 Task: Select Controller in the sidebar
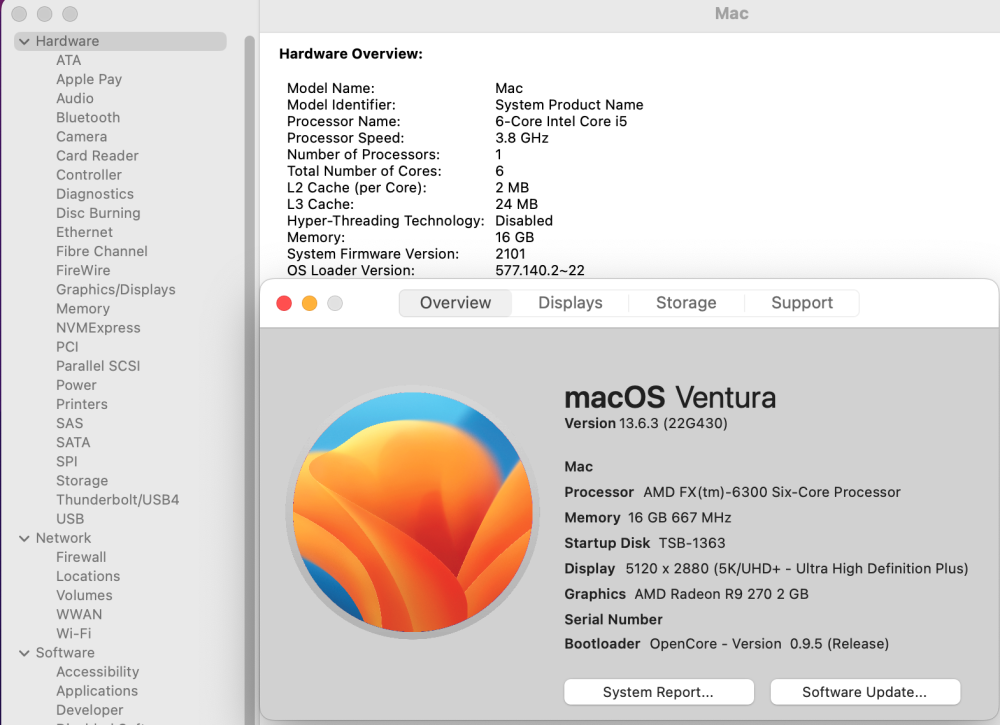89,175
